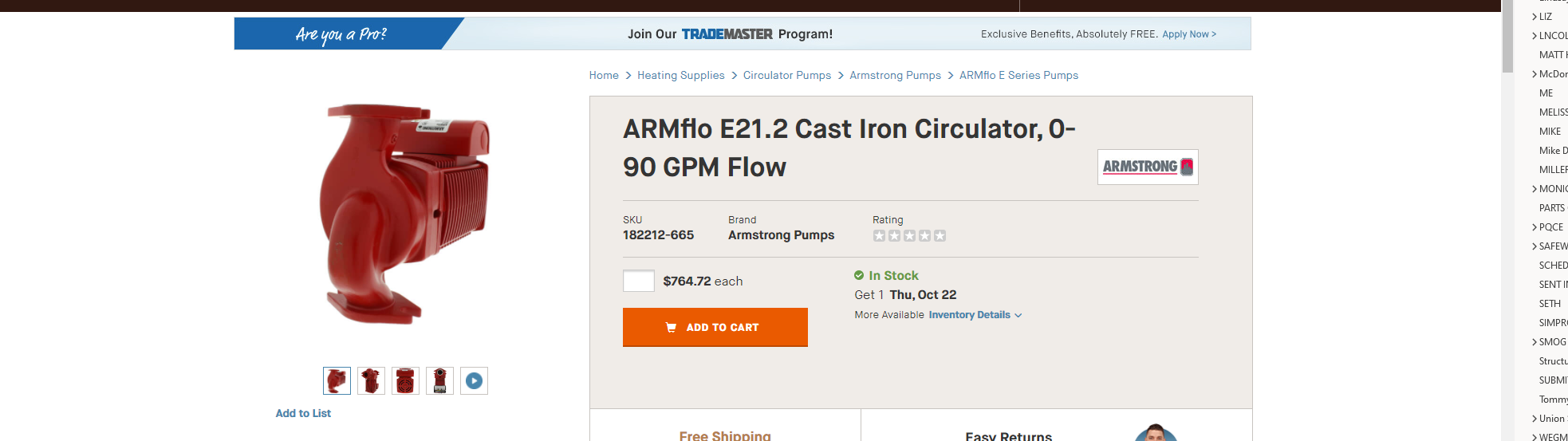Select the third pump thumbnail image
1568x441 pixels.
405,381
